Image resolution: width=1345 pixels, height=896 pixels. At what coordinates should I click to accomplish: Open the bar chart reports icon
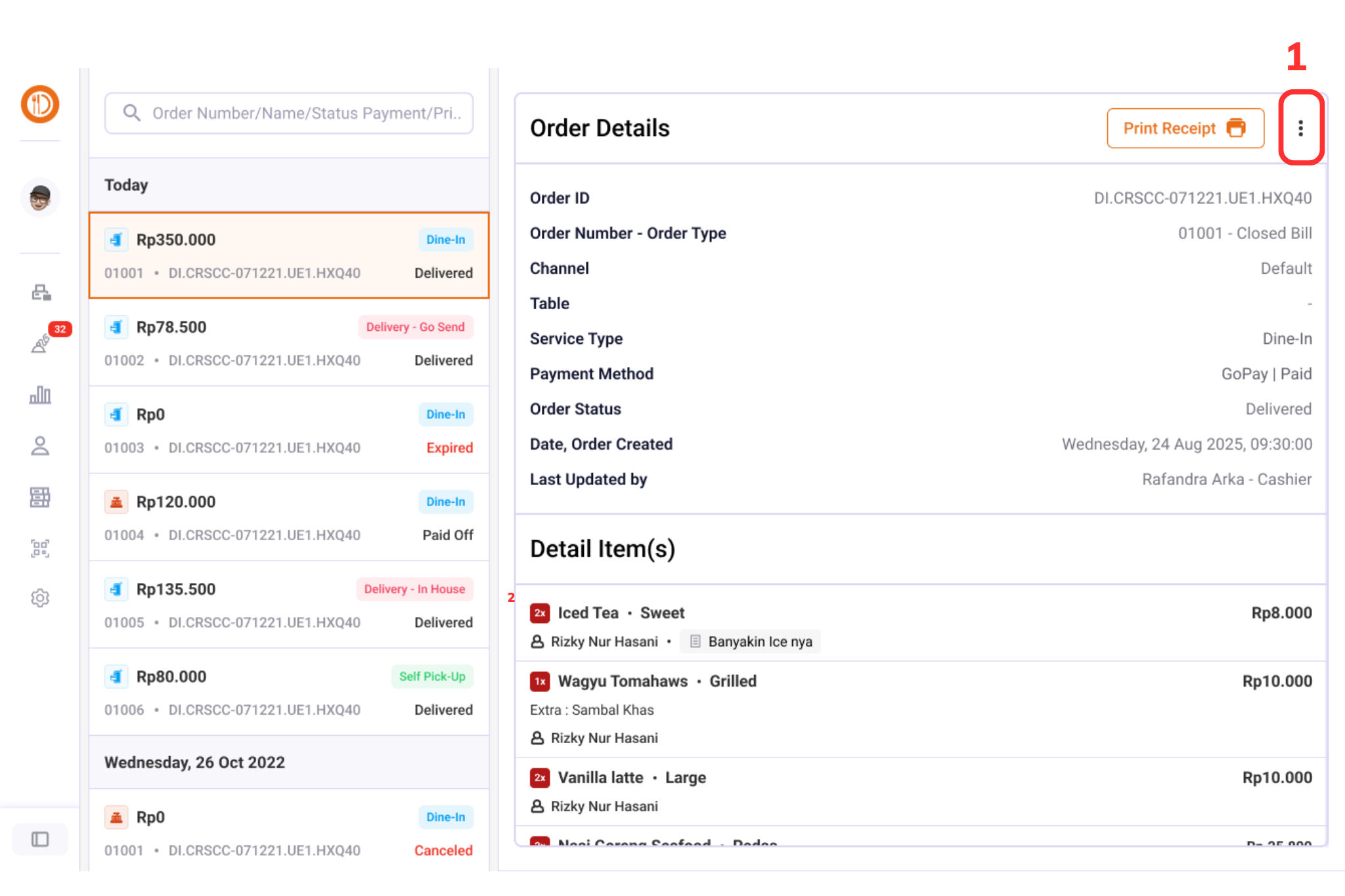(40, 395)
